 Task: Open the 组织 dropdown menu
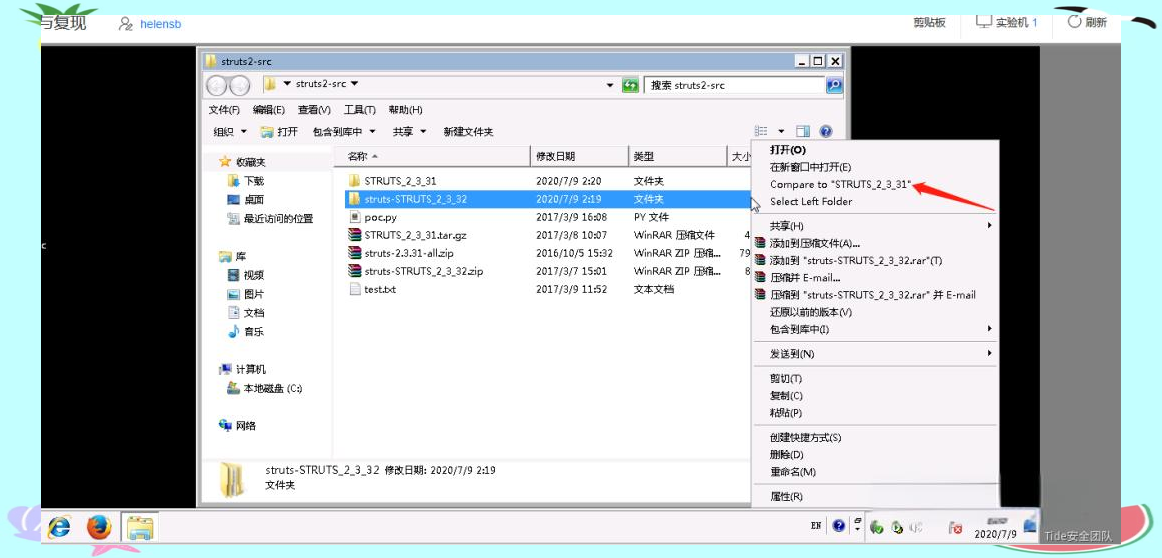[x=230, y=131]
